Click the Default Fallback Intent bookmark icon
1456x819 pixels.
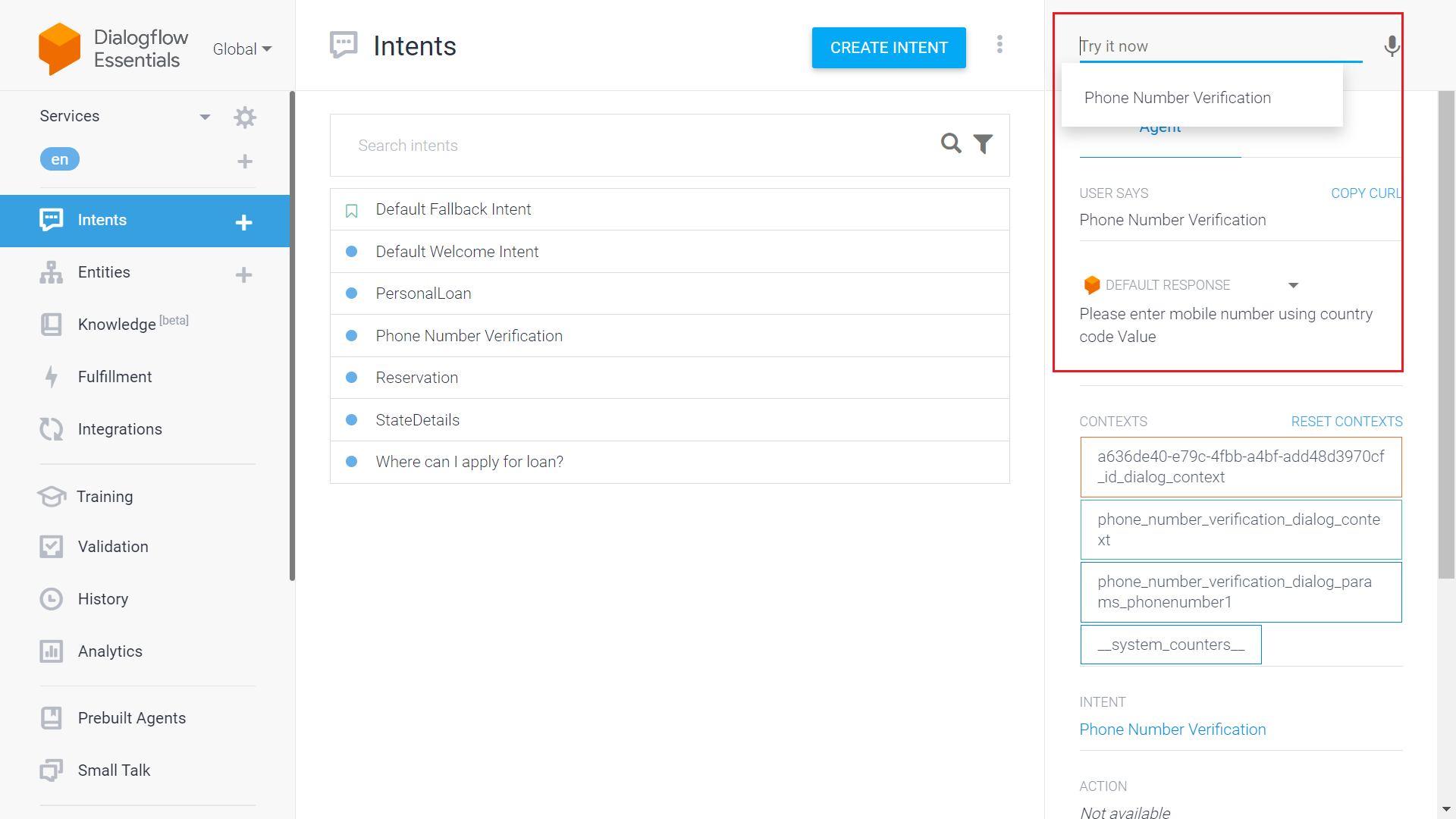(351, 211)
